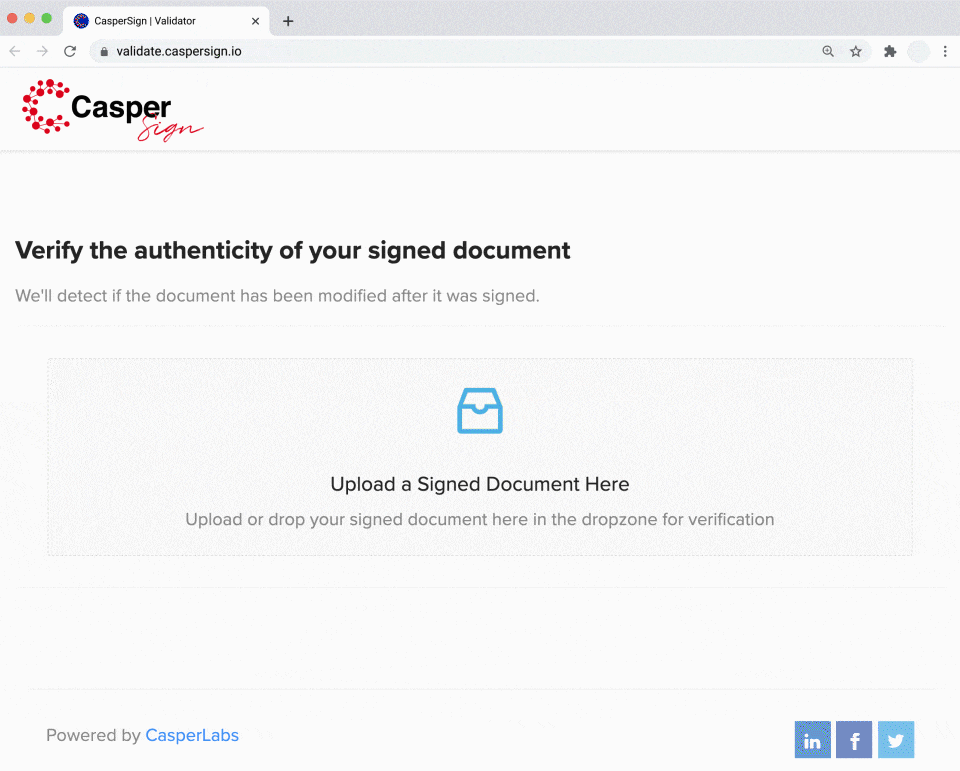View site security lock information
The width and height of the screenshot is (960, 771).
pos(104,51)
